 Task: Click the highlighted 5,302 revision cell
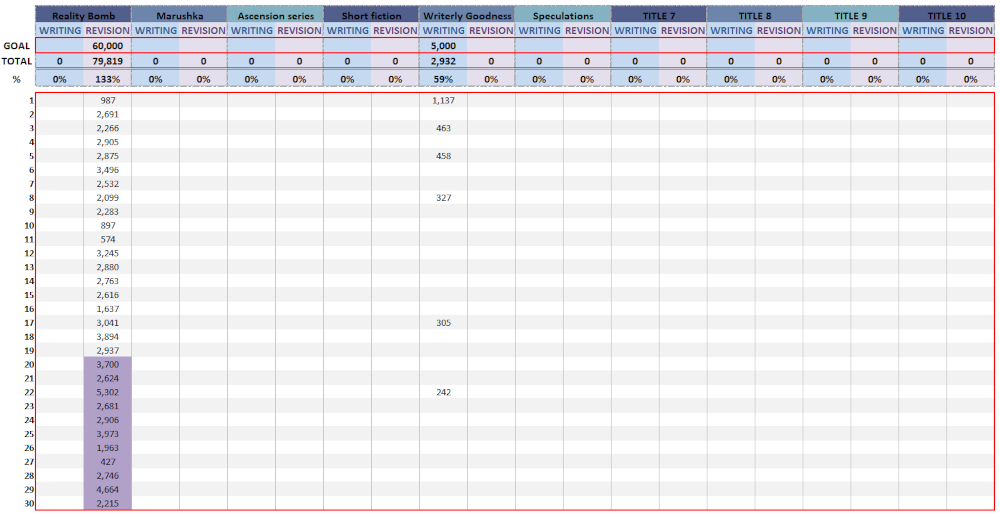[x=107, y=393]
